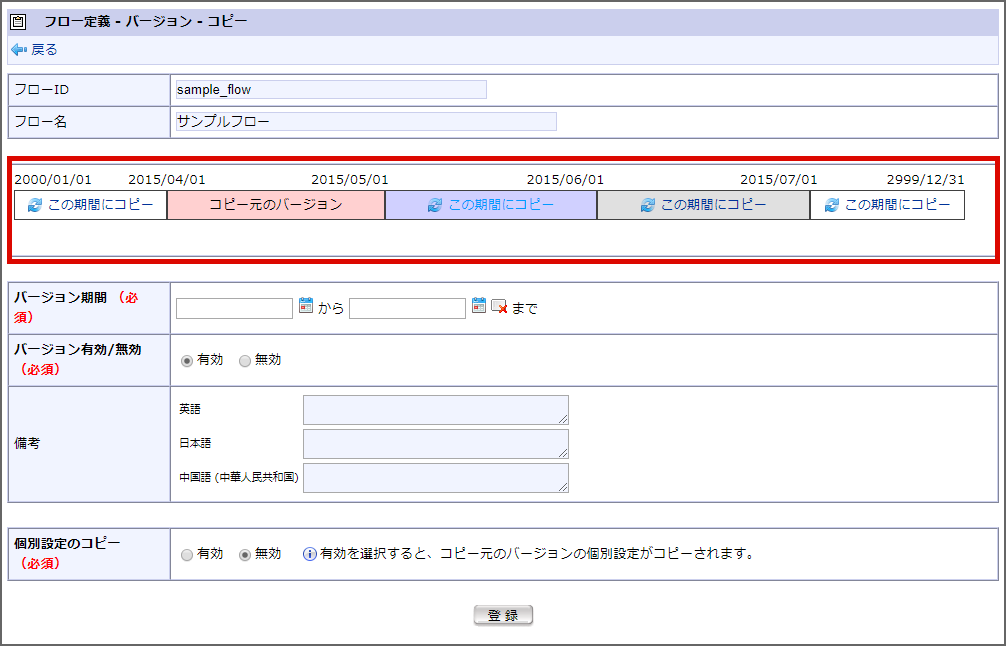This screenshot has width=1006, height=646.
Task: Open the calendar for the start date
Action: (306, 305)
